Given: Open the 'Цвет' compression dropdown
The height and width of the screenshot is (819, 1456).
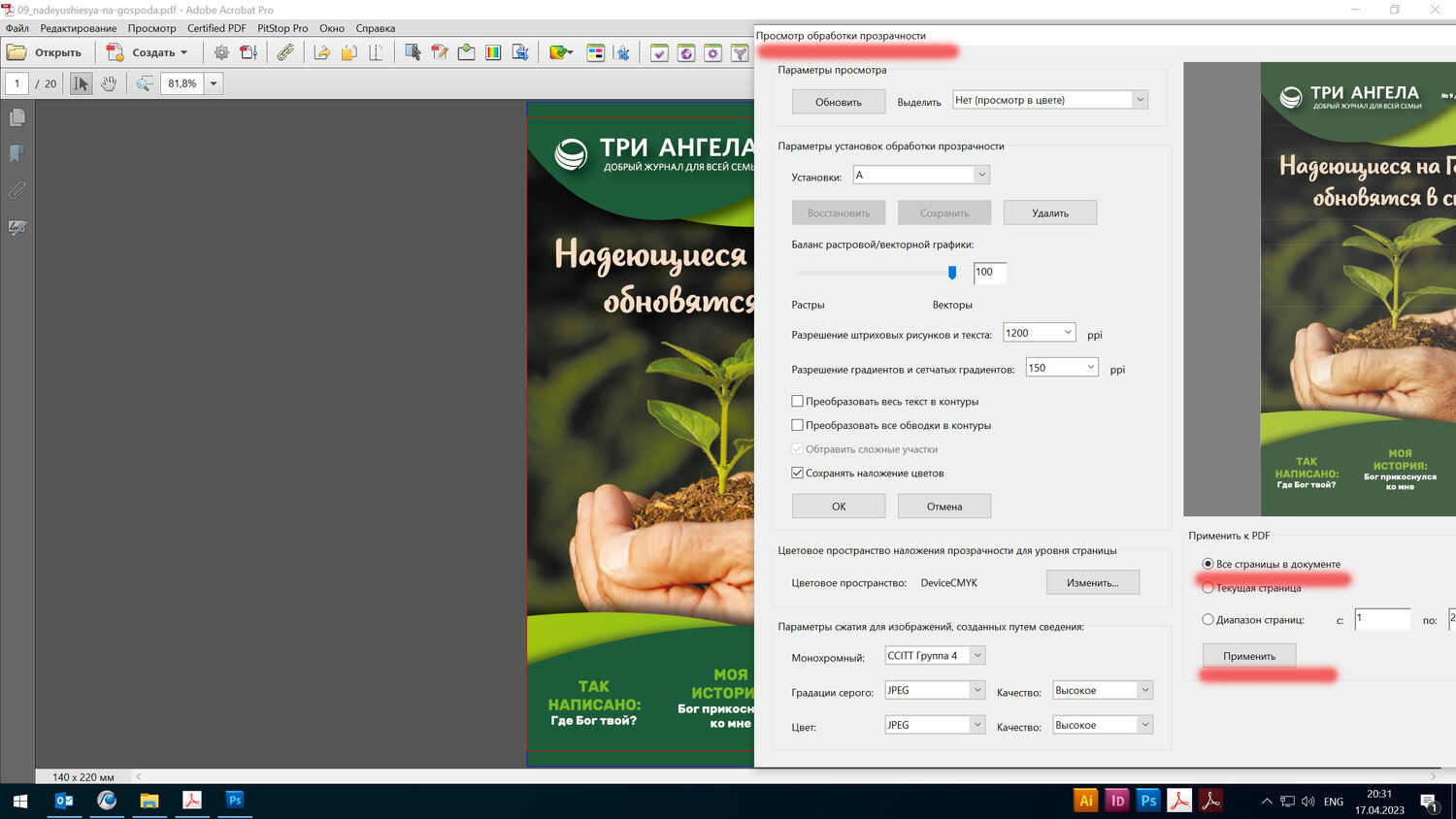Looking at the screenshot, I should point(935,725).
